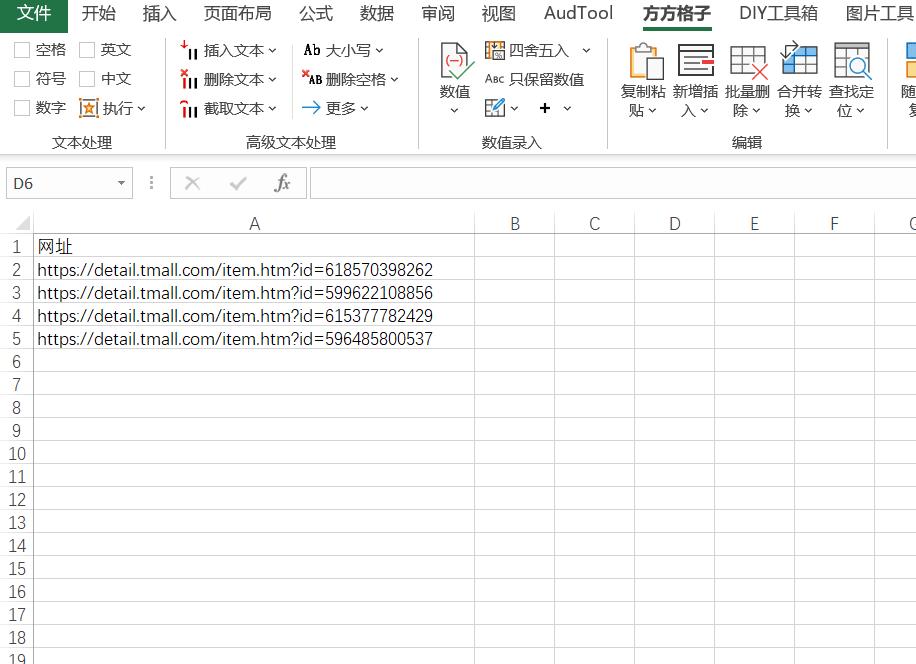The height and width of the screenshot is (664, 916).
Task: Expand the chevron beside the pencil edit icon
Action: 514,109
